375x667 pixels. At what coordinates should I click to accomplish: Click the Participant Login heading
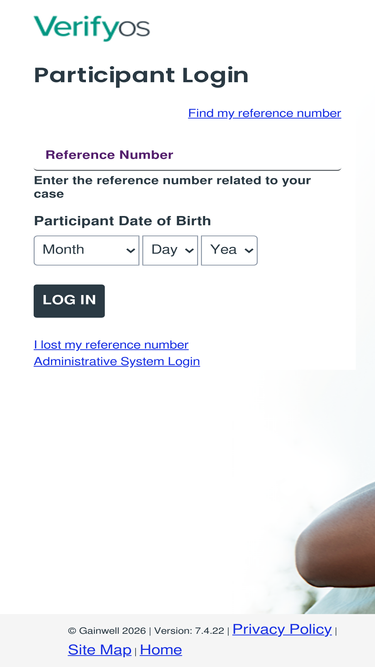(141, 76)
